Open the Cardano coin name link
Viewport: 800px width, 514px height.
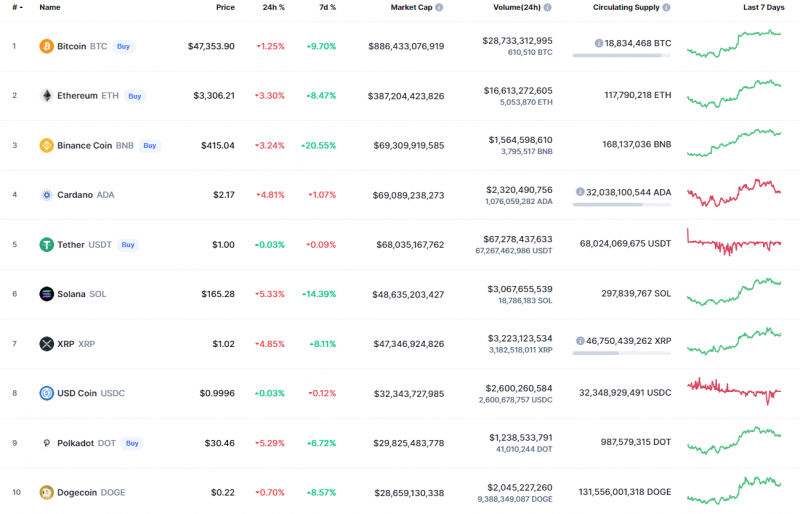pos(74,195)
